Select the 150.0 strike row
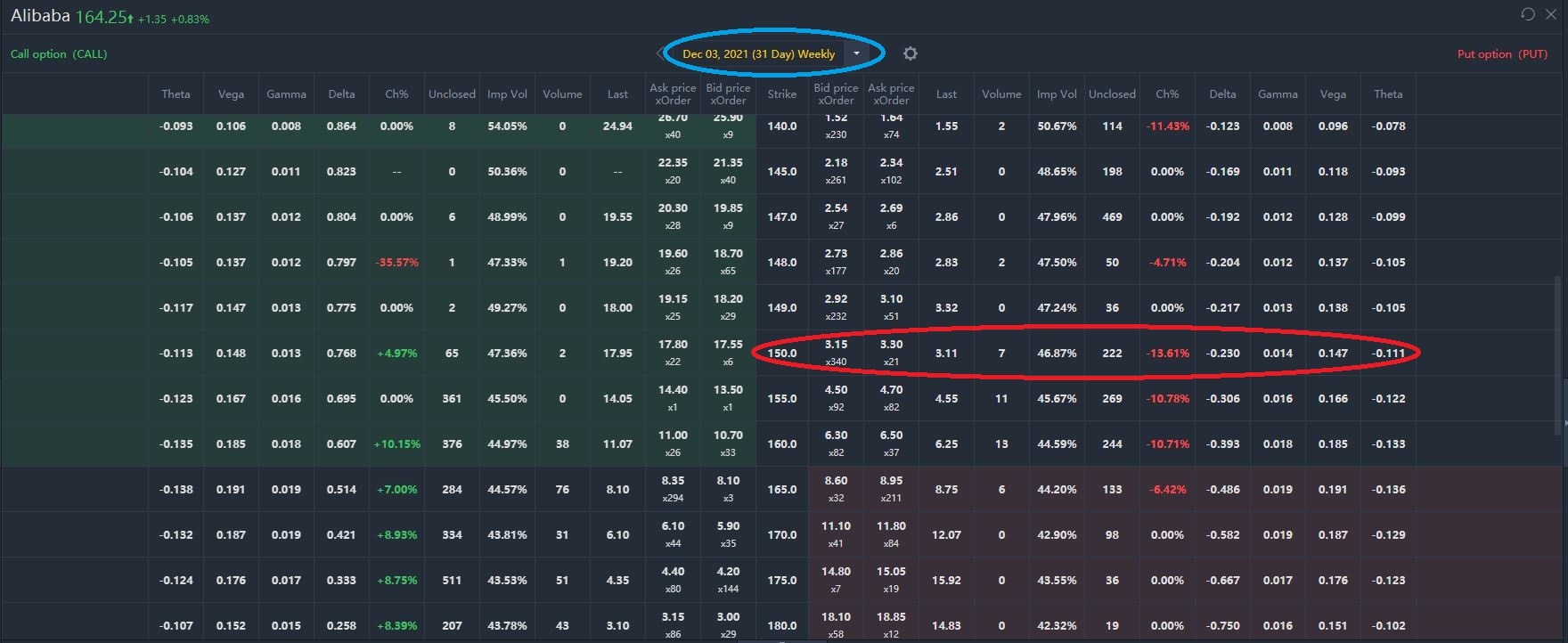 (784, 353)
